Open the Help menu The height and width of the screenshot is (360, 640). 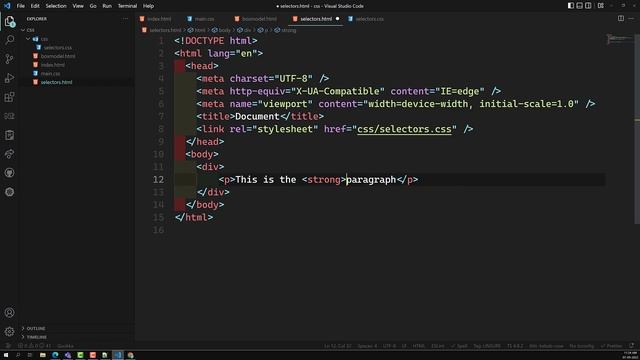148,6
